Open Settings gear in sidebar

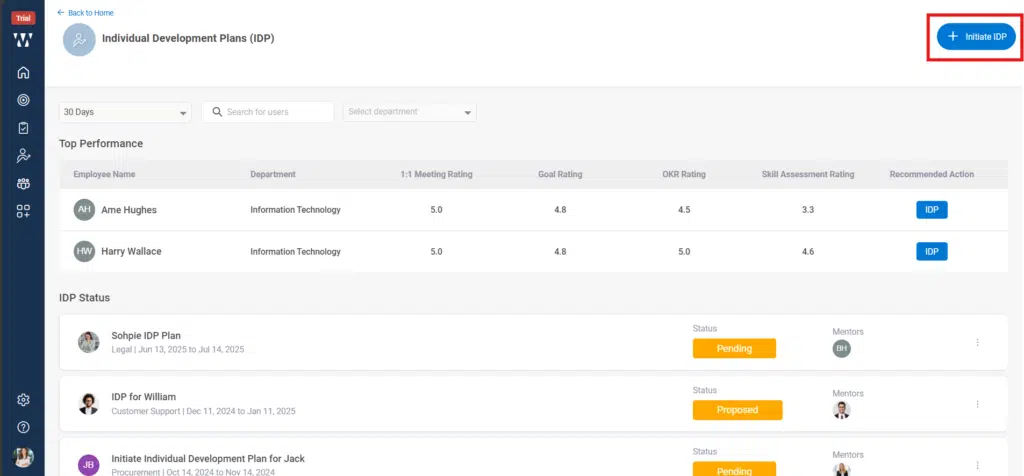coord(23,400)
